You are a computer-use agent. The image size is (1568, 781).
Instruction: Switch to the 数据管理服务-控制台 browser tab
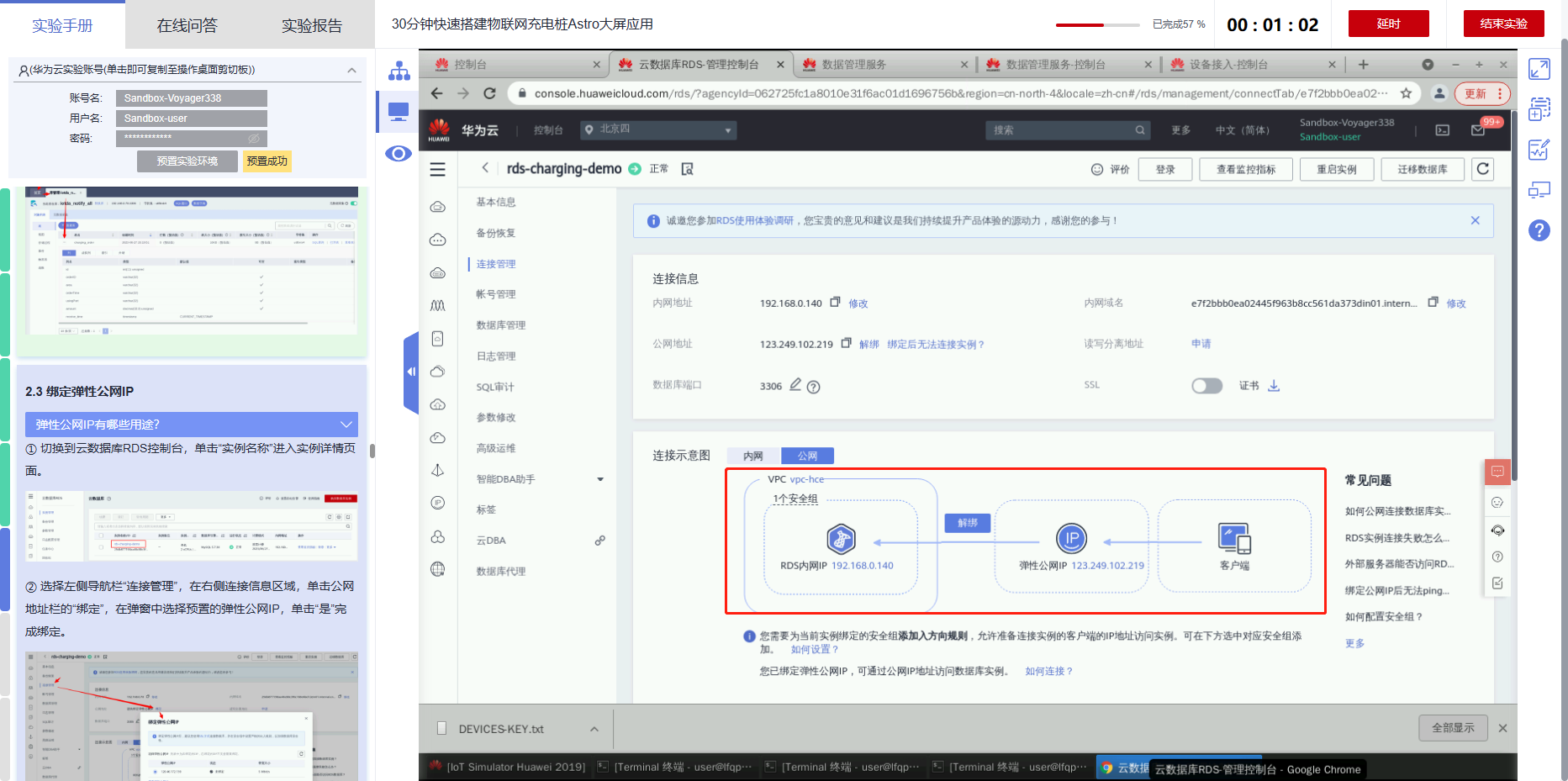click(x=1066, y=65)
